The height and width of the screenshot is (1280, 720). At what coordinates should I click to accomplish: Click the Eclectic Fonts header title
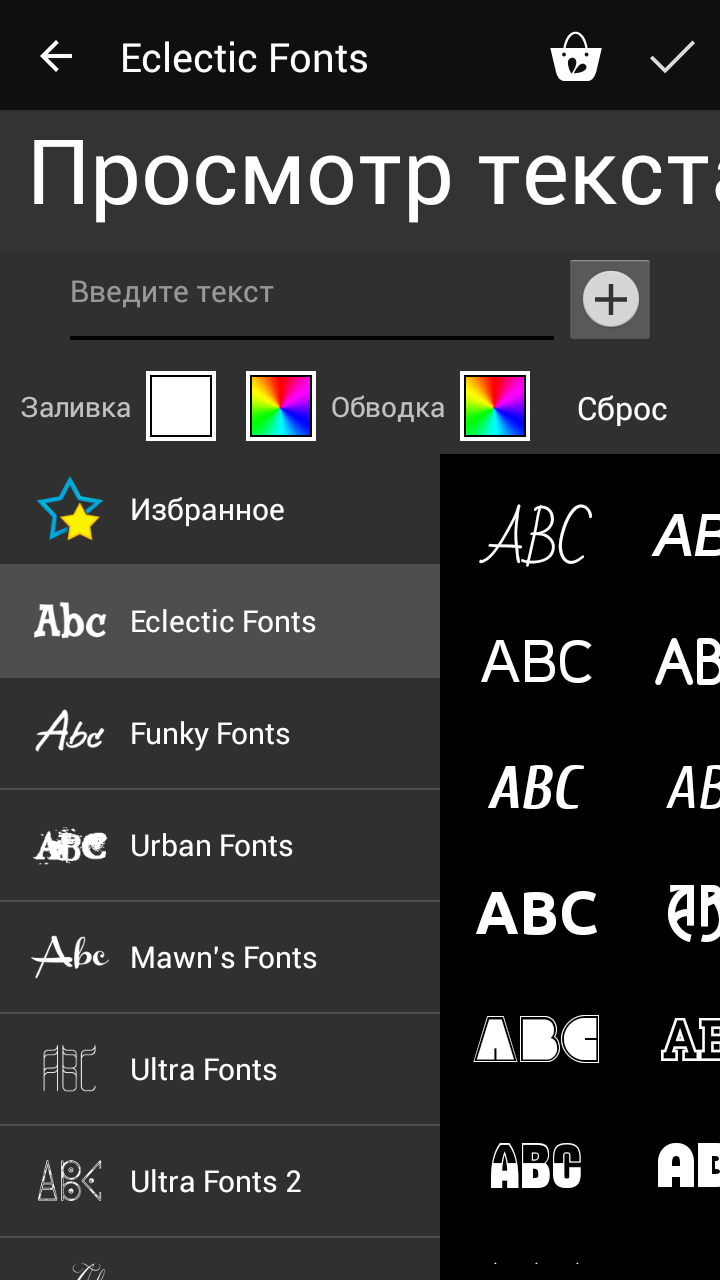click(244, 58)
